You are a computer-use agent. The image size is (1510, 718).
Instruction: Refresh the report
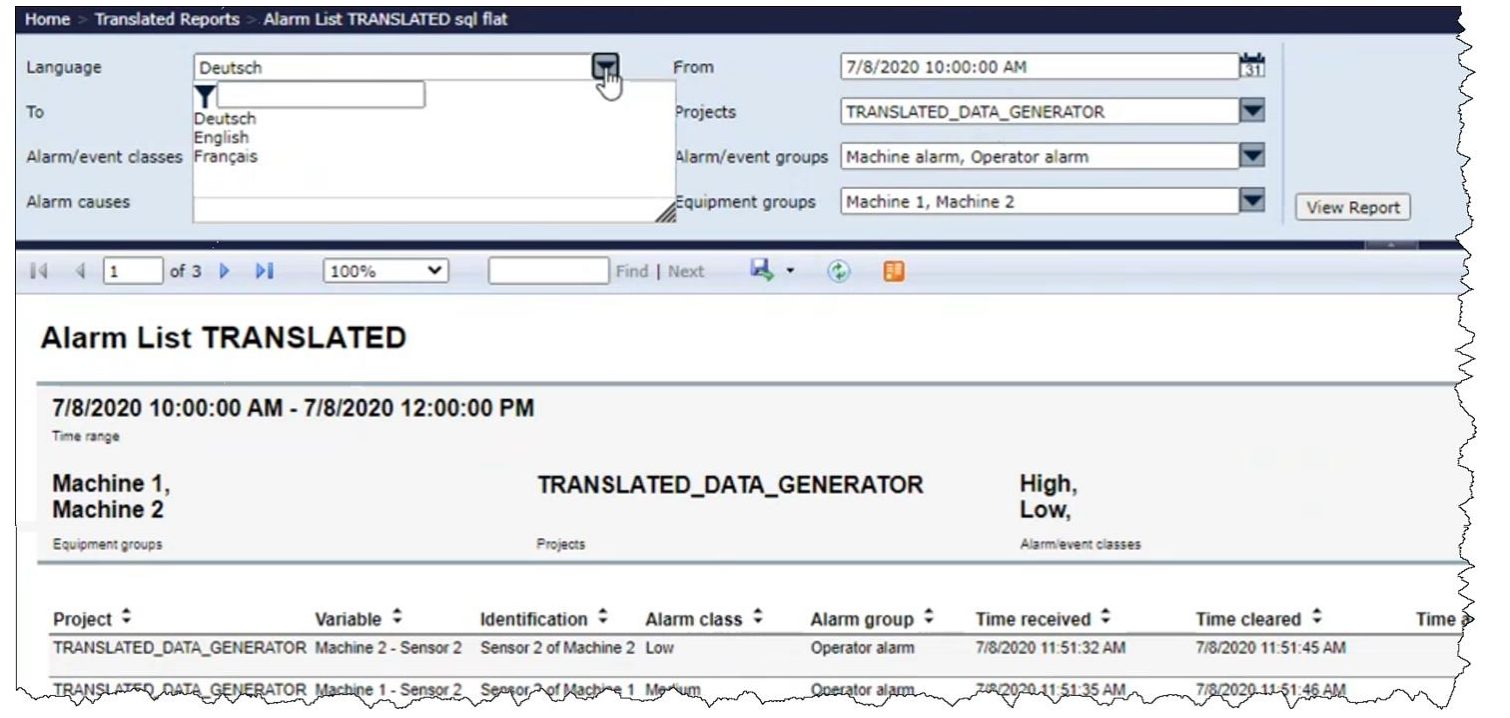click(838, 271)
